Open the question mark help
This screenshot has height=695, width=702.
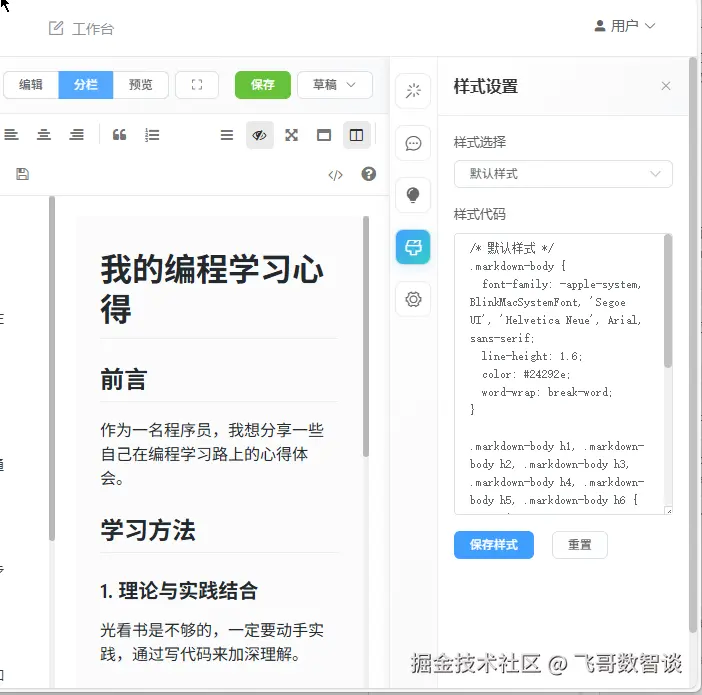(368, 174)
